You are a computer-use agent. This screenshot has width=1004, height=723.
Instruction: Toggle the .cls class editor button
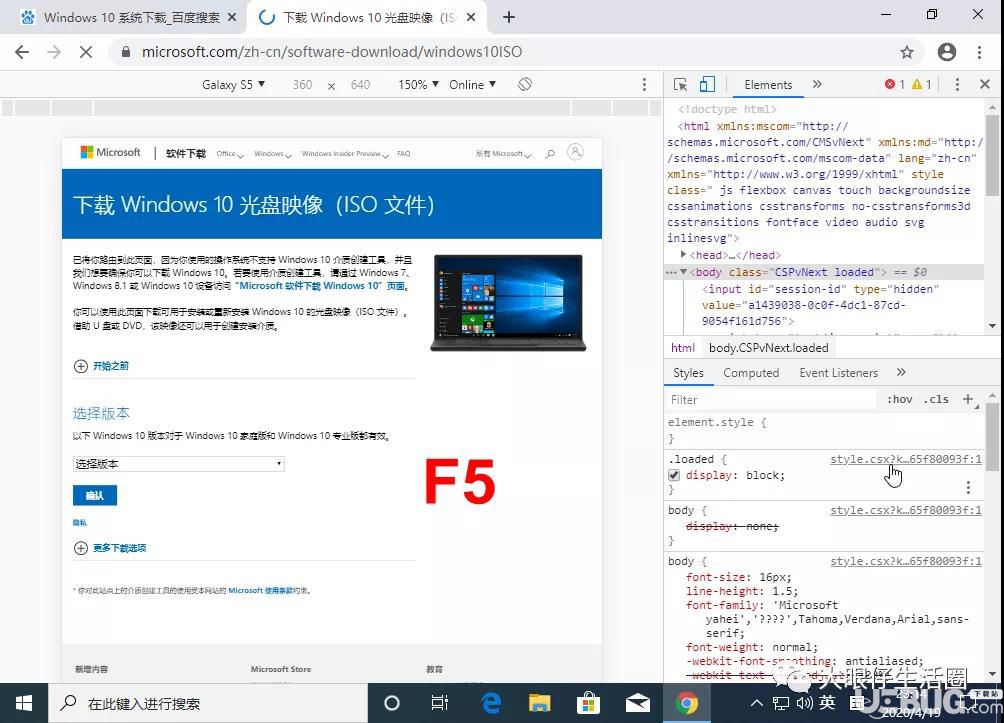tap(936, 400)
